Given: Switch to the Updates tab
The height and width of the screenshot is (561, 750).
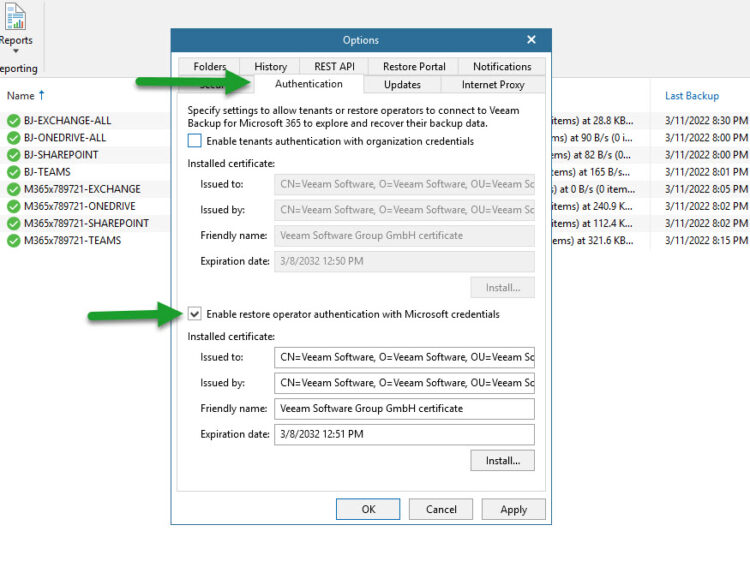Looking at the screenshot, I should [402, 85].
